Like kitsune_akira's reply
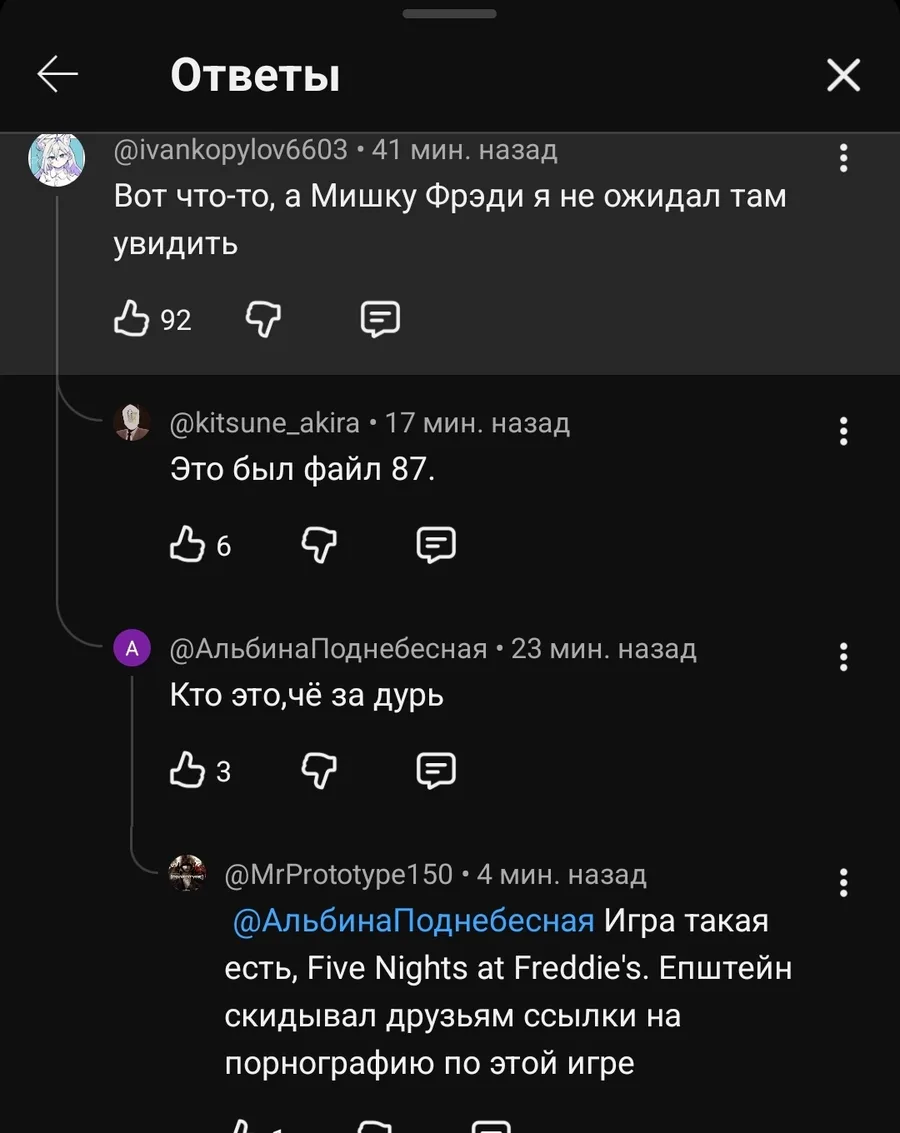 coord(188,545)
